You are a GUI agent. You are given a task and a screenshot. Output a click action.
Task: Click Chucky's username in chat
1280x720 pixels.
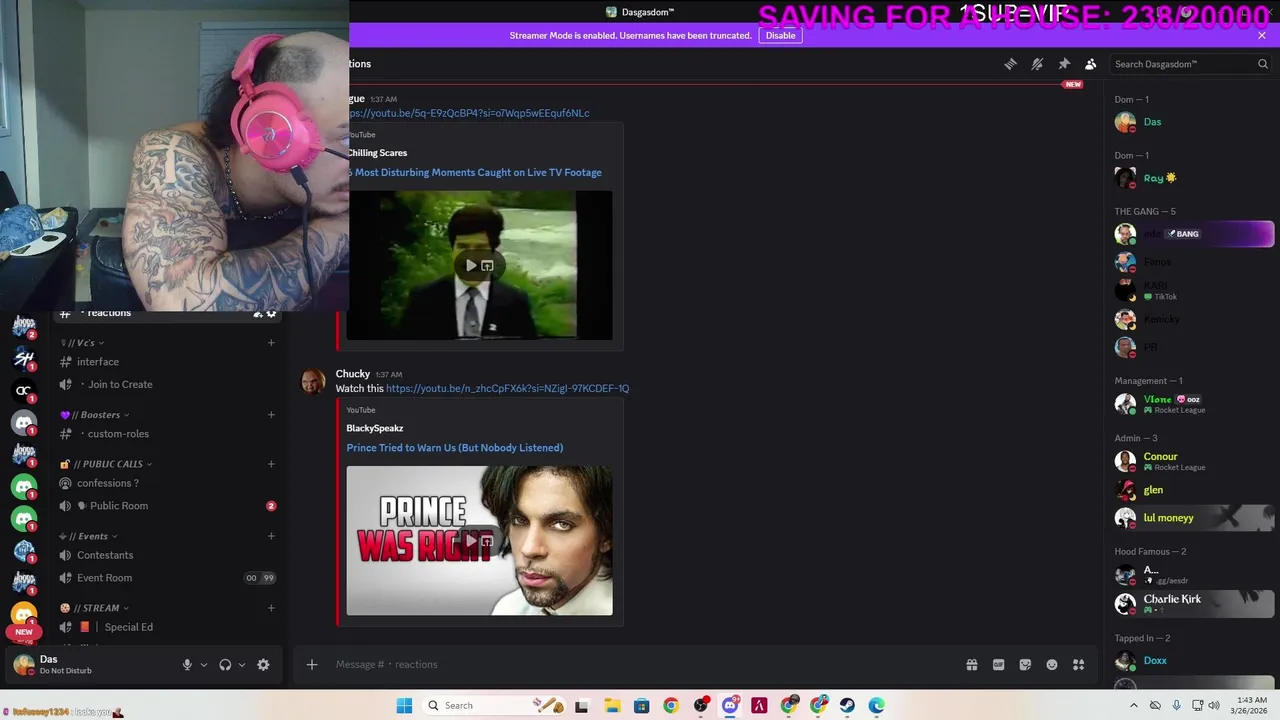[352, 374]
